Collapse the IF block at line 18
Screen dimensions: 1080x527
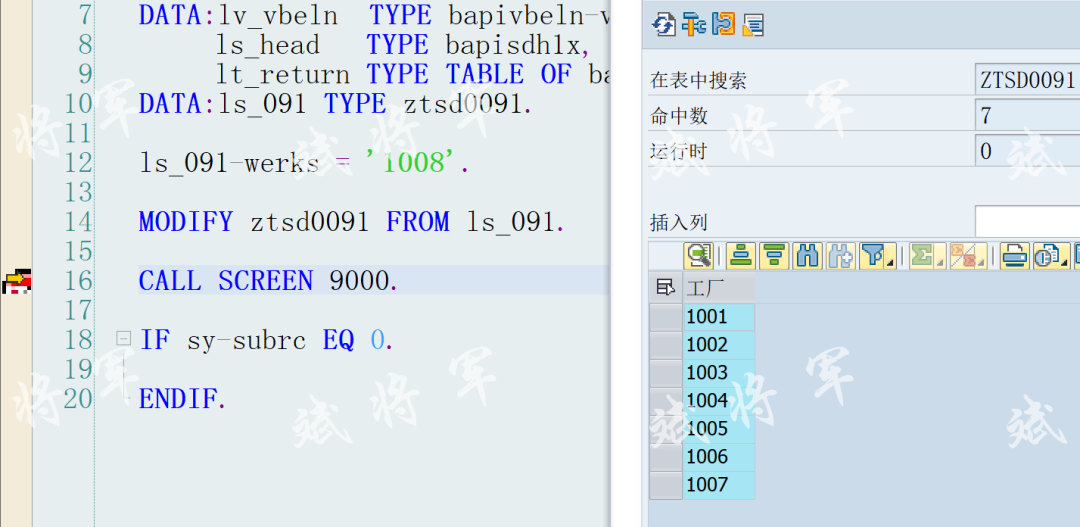tap(123, 338)
